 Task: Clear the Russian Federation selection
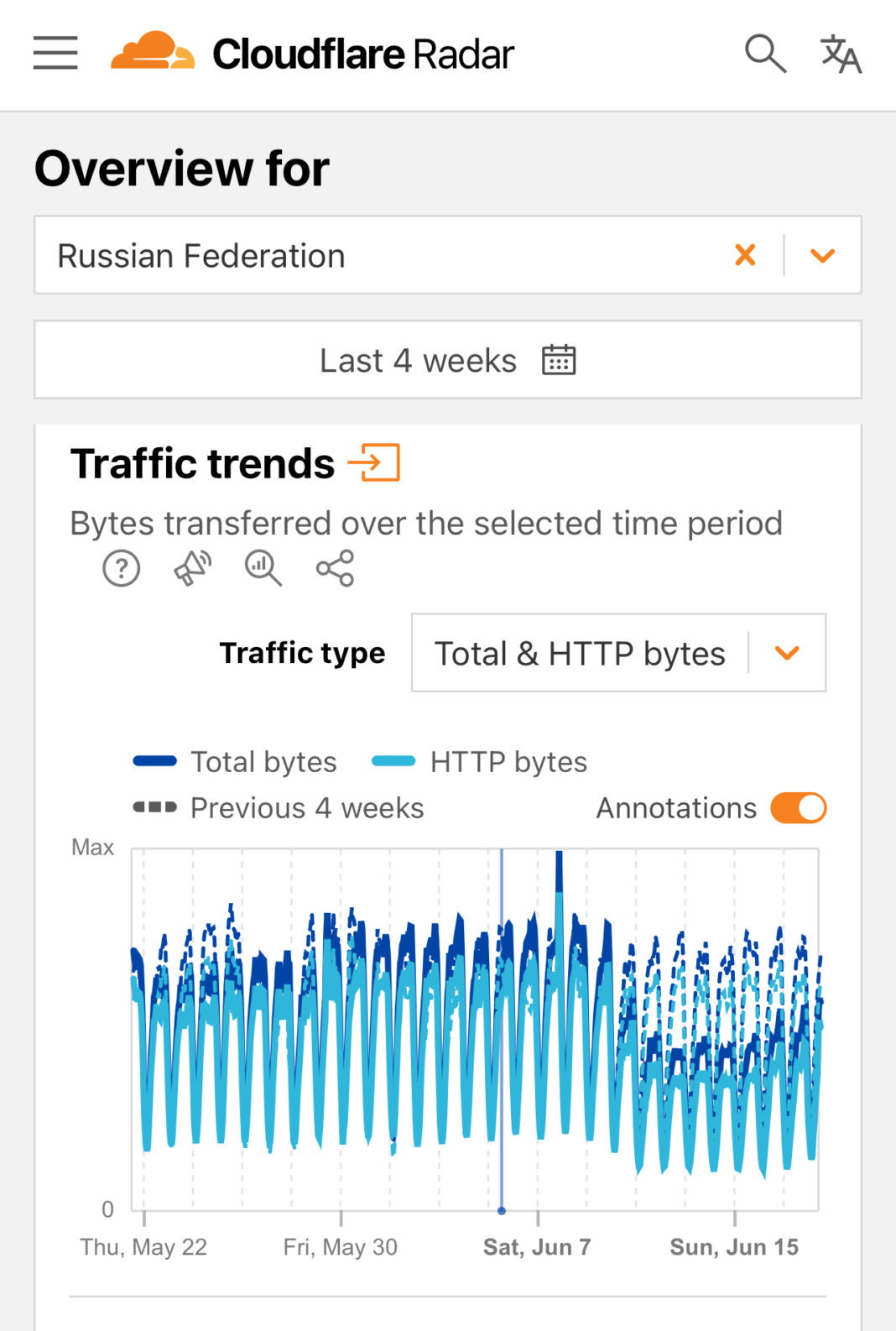745,254
